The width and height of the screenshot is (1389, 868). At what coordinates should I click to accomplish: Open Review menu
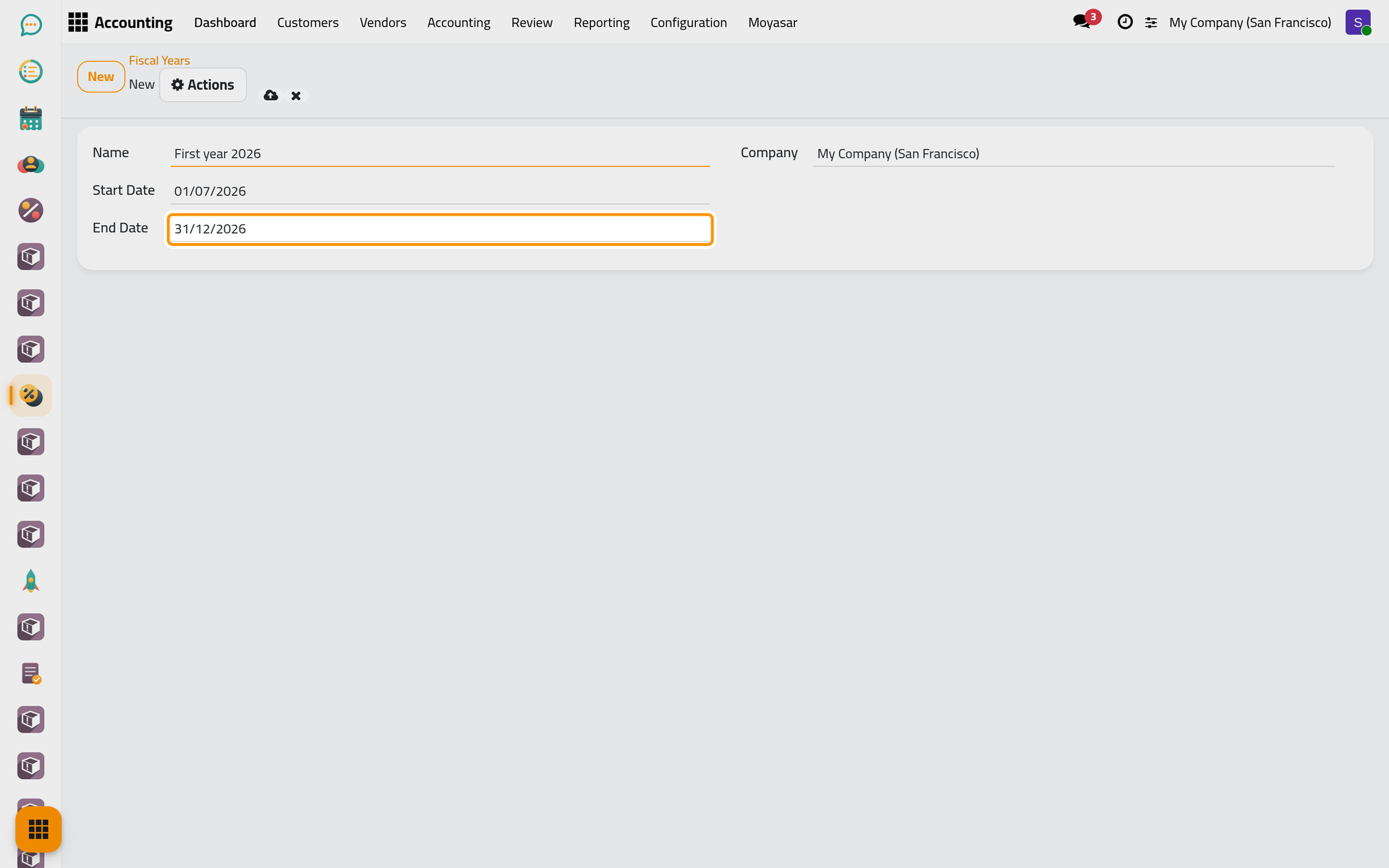(x=532, y=22)
